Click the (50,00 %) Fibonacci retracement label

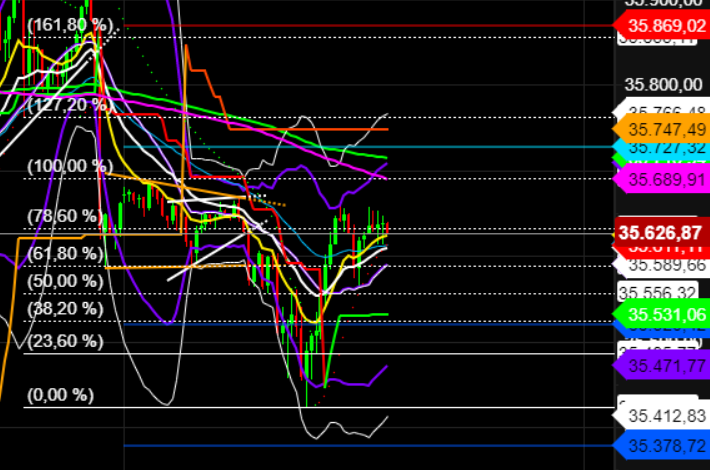click(x=65, y=281)
